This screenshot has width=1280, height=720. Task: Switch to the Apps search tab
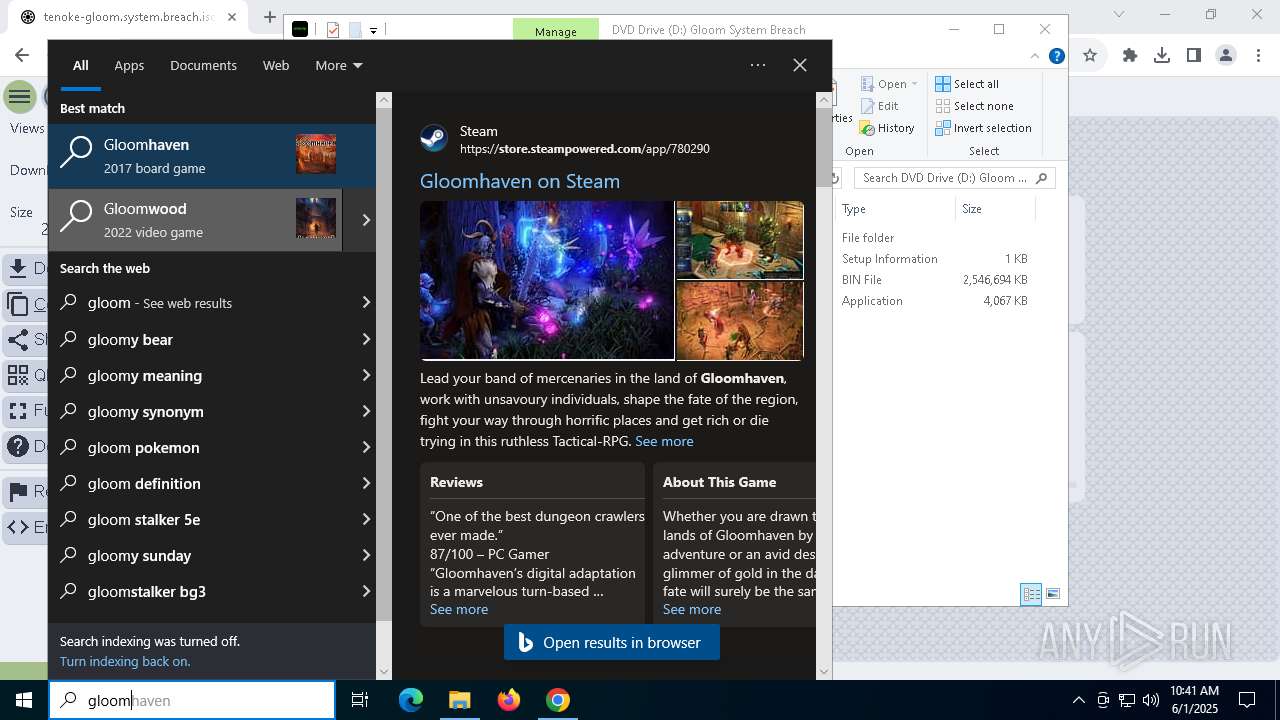tap(129, 65)
